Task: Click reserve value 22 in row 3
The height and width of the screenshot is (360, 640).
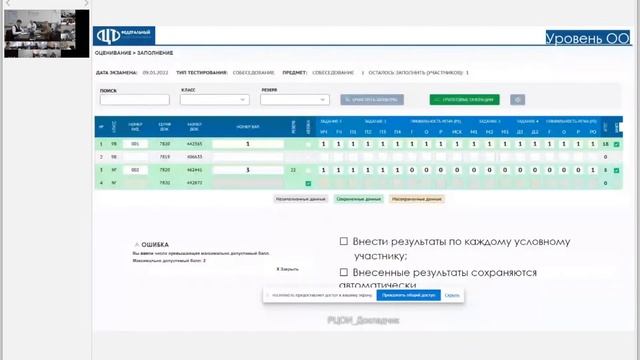Action: click(293, 170)
